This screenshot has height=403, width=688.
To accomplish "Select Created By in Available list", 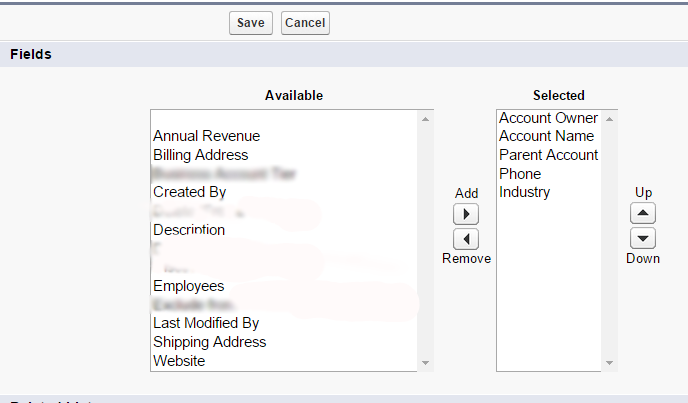I will pyautogui.click(x=190, y=192).
